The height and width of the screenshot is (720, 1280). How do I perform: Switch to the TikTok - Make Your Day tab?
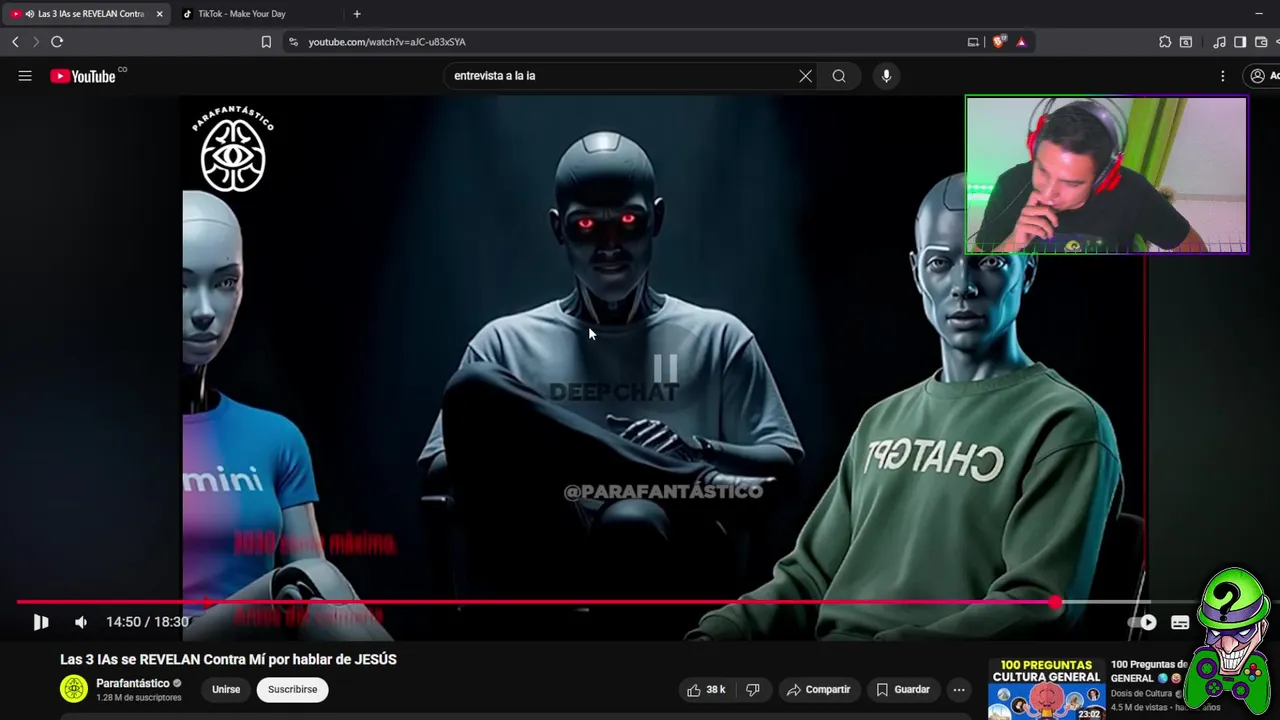pyautogui.click(x=241, y=14)
